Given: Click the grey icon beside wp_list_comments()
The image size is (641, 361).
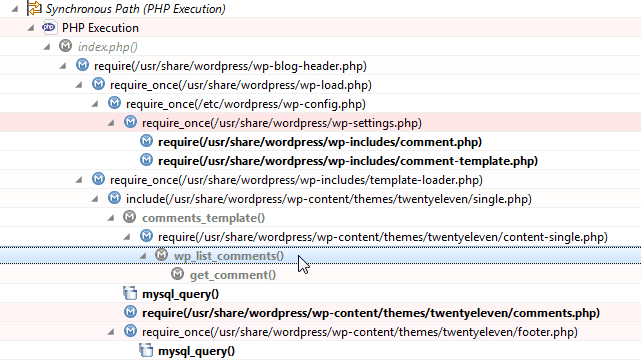Looking at the screenshot, I should click(x=161, y=255).
